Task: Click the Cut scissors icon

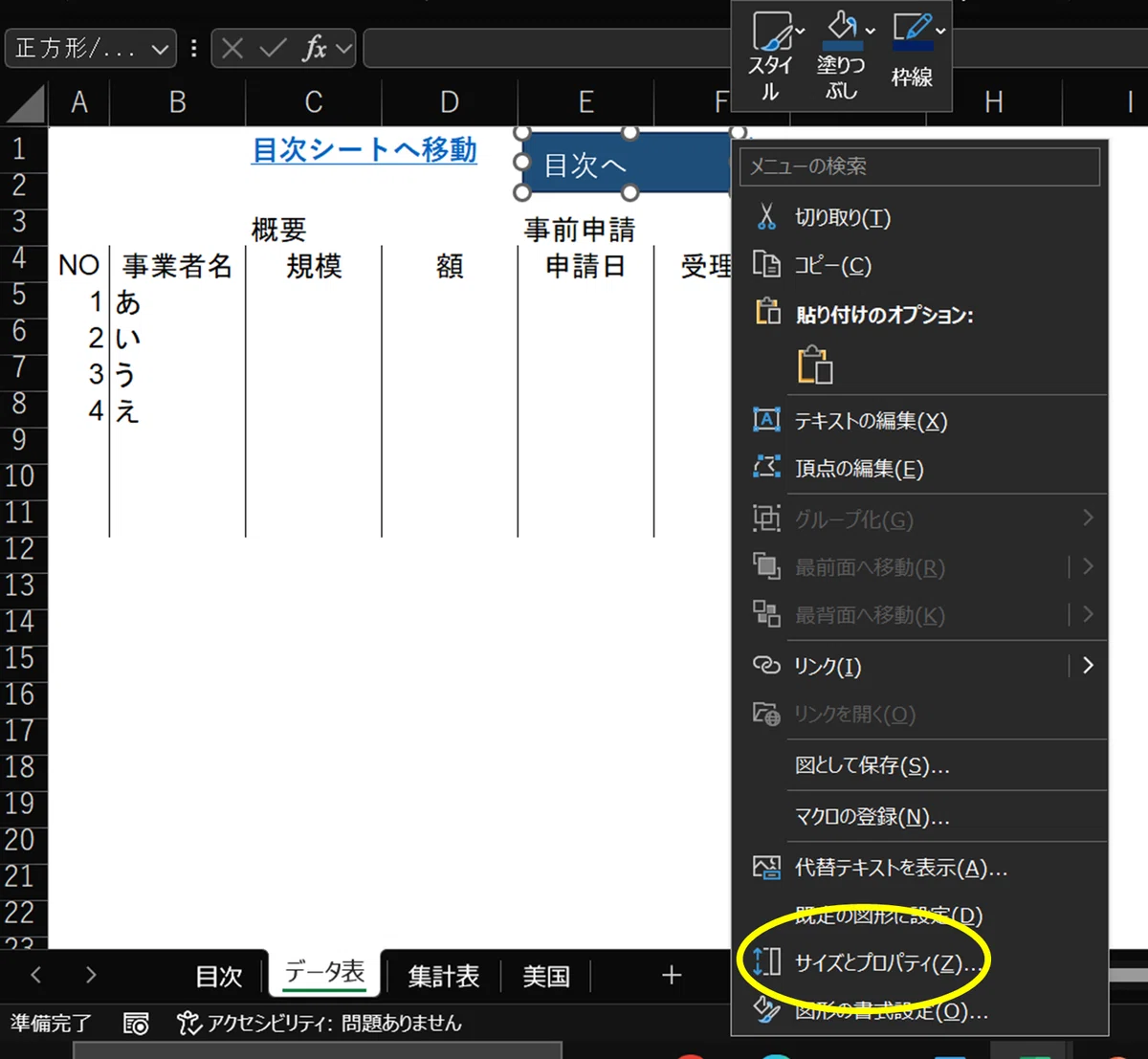Action: (x=766, y=217)
